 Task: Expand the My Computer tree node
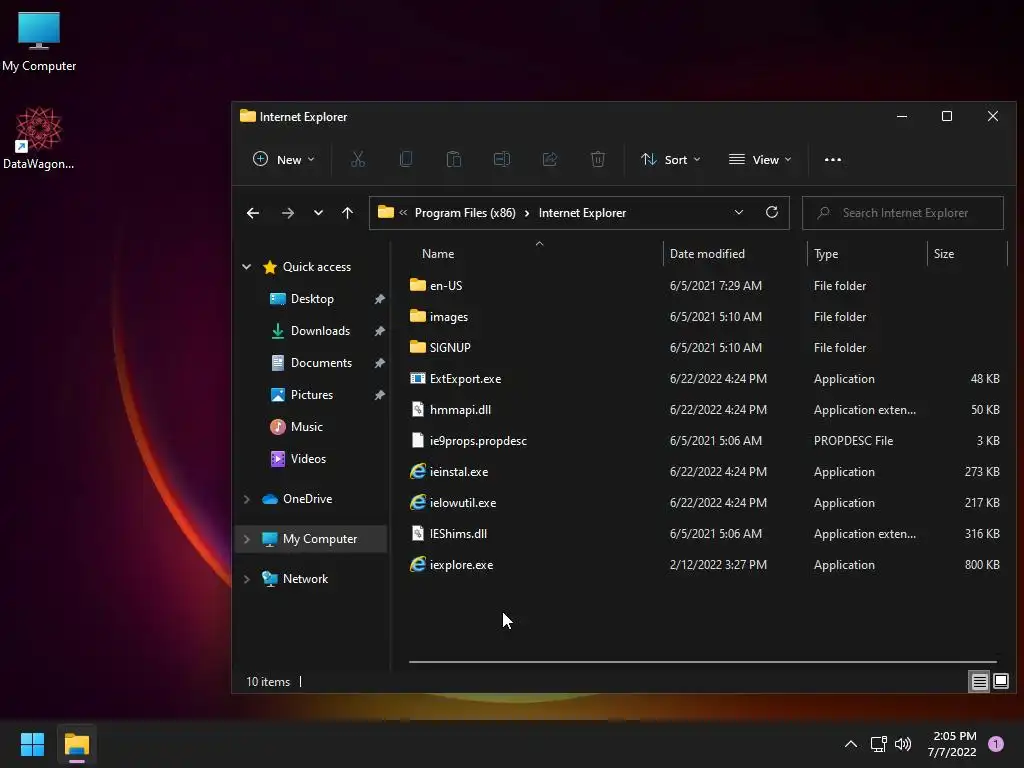247,539
